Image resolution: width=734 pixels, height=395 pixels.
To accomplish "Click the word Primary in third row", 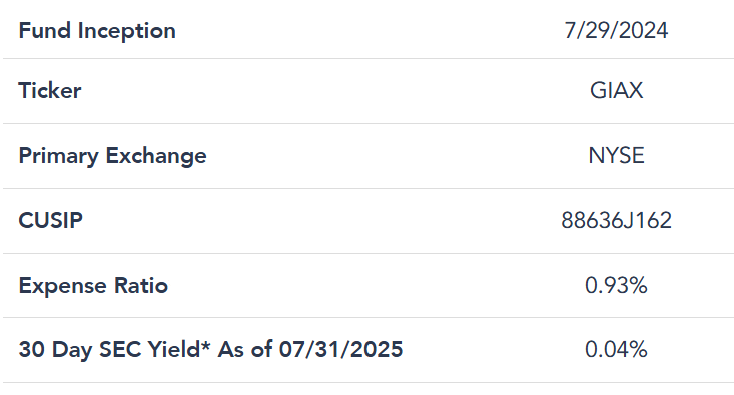I will [x=59, y=156].
